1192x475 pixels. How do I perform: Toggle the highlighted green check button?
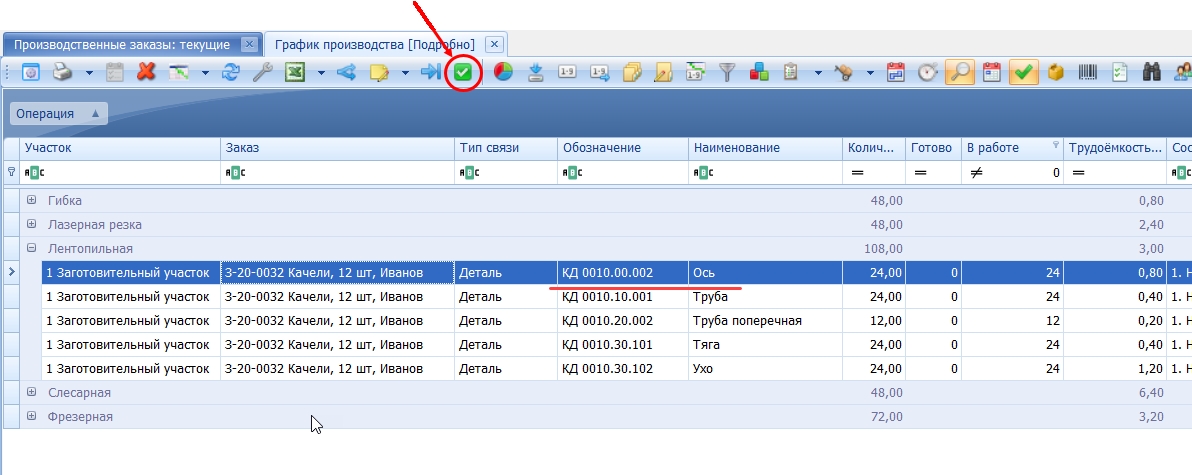1024,73
